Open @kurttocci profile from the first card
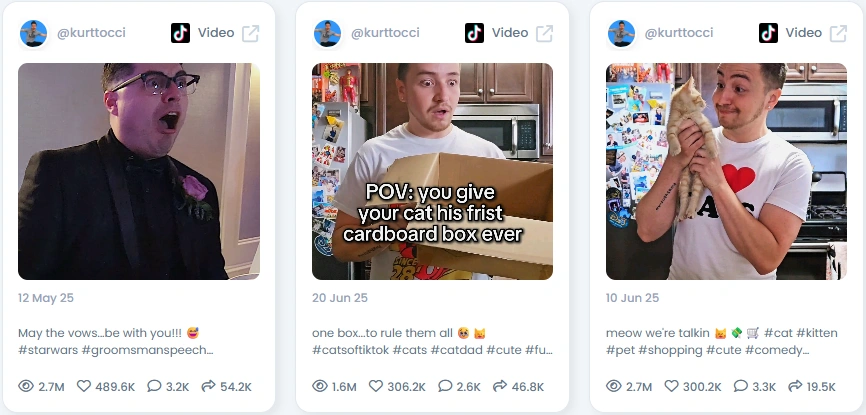 [91, 33]
